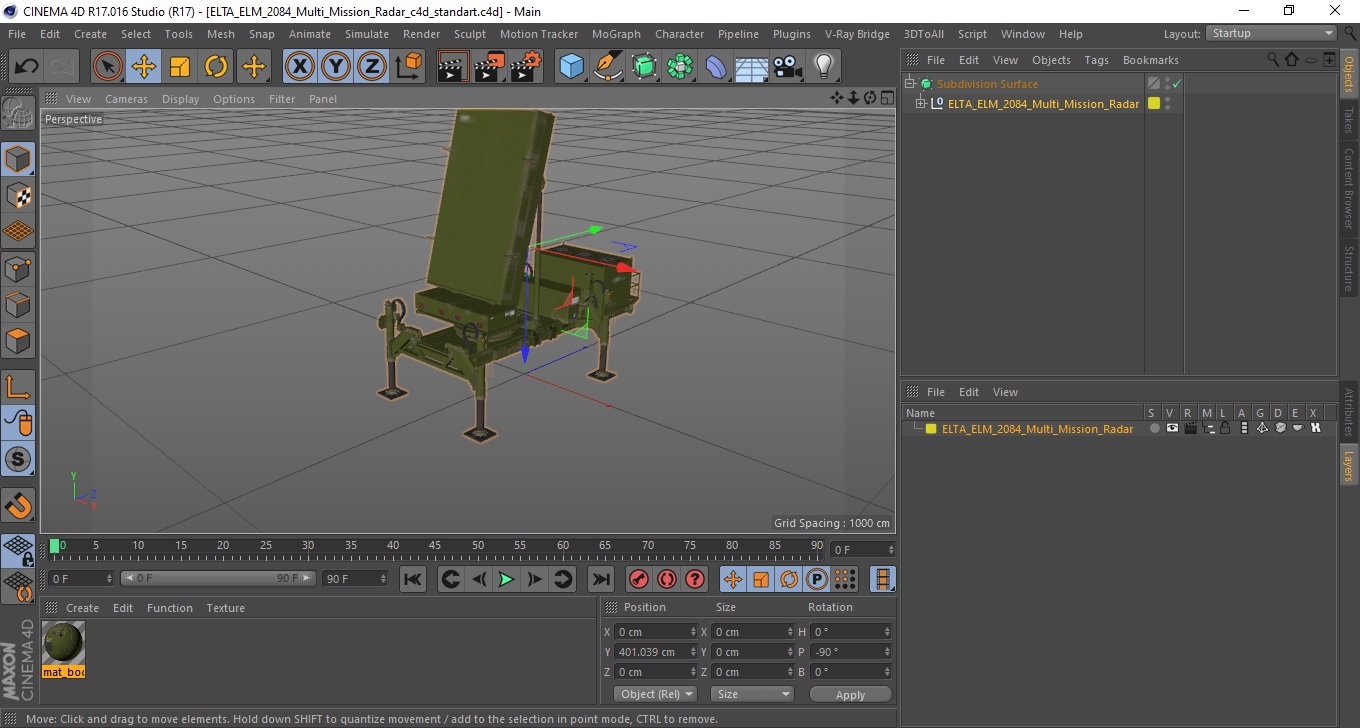The image size is (1360, 728).
Task: Enable the Axis tool
Action: [x=18, y=386]
